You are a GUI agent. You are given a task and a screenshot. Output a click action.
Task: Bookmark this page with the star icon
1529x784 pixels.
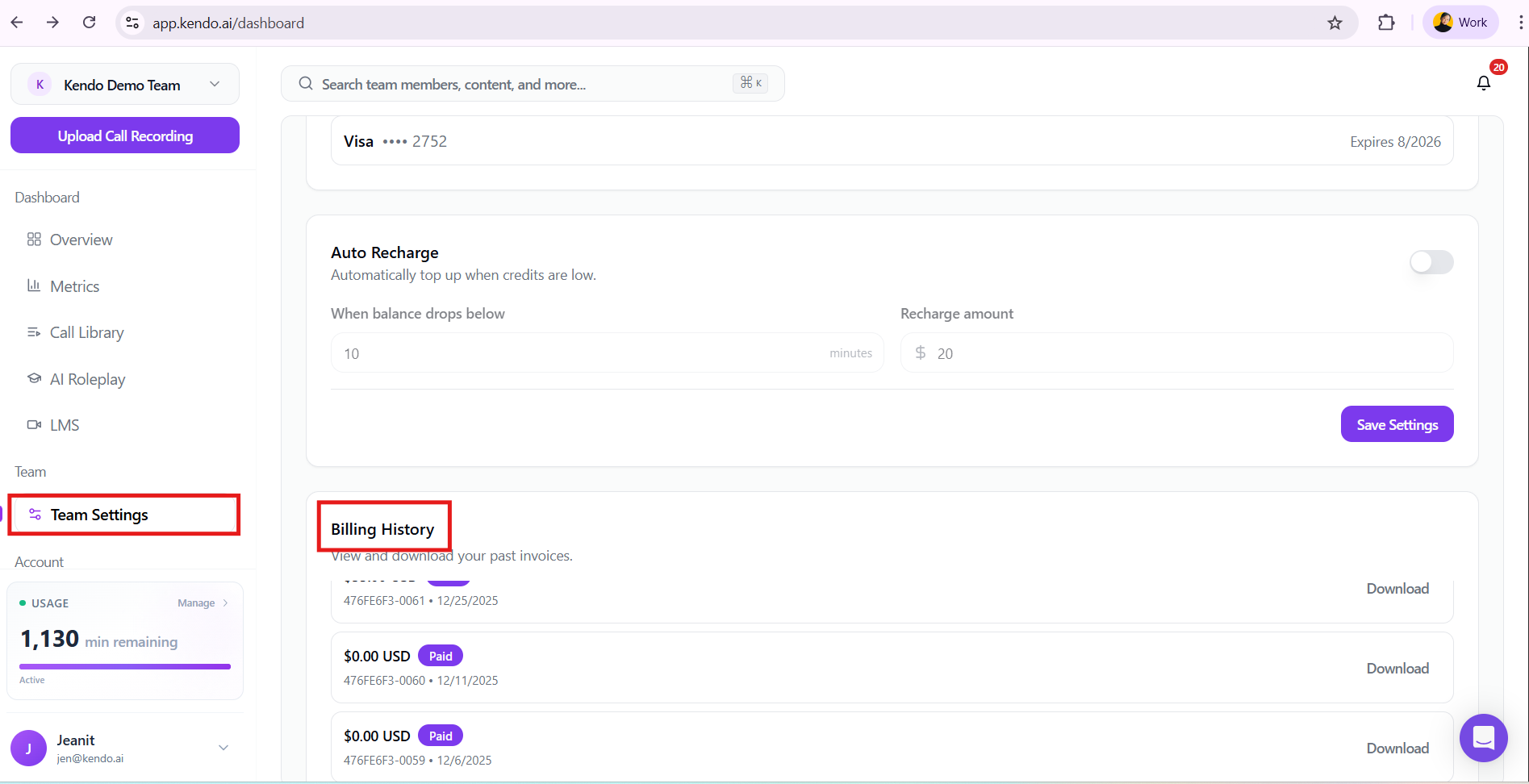pyautogui.click(x=1335, y=23)
